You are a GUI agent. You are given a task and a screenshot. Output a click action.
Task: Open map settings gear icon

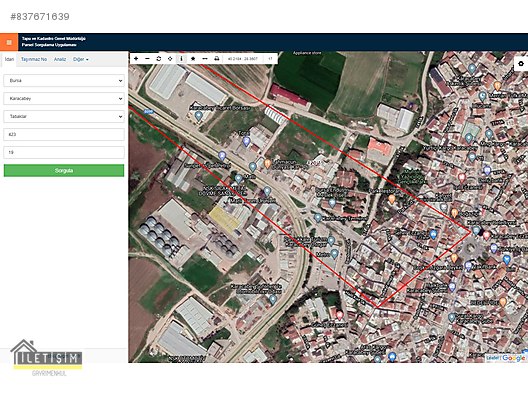pyautogui.click(x=521, y=63)
